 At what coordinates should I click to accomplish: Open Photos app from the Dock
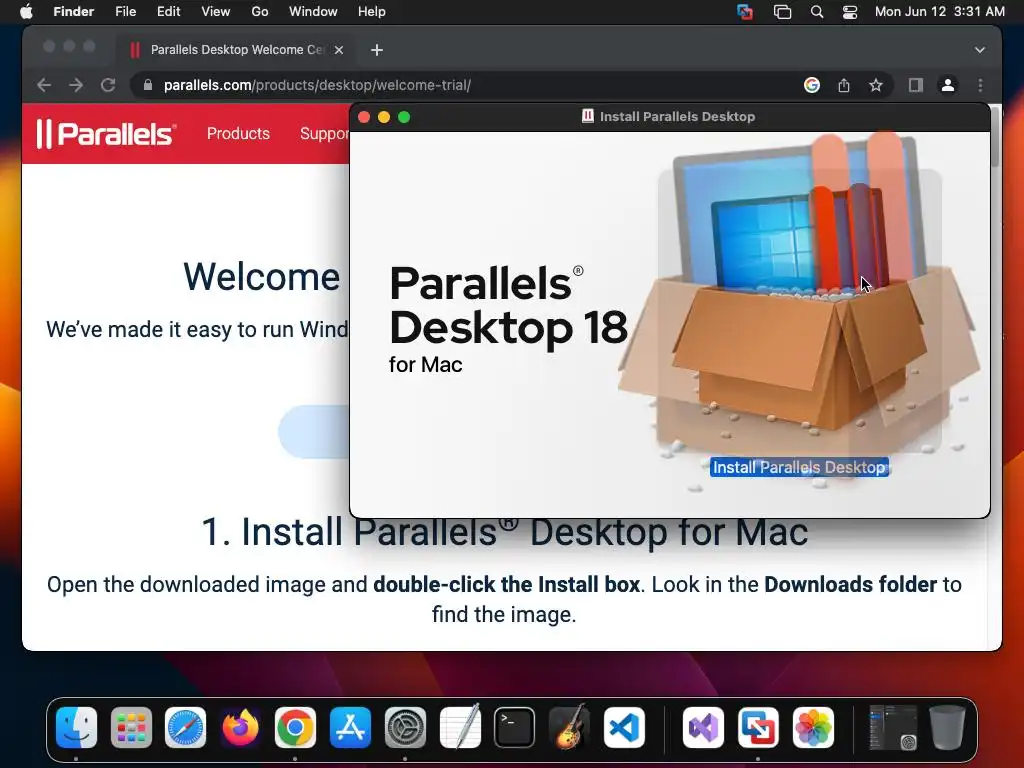(x=812, y=727)
